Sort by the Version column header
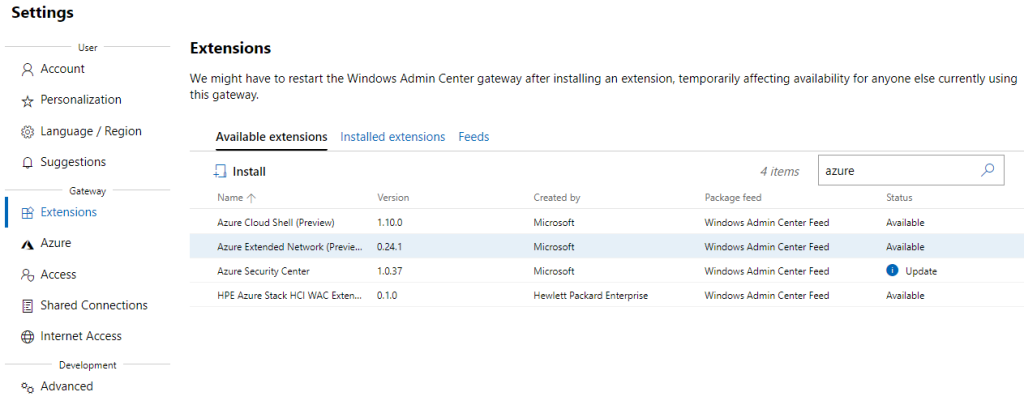Image resolution: width=1024 pixels, height=409 pixels. (393, 197)
